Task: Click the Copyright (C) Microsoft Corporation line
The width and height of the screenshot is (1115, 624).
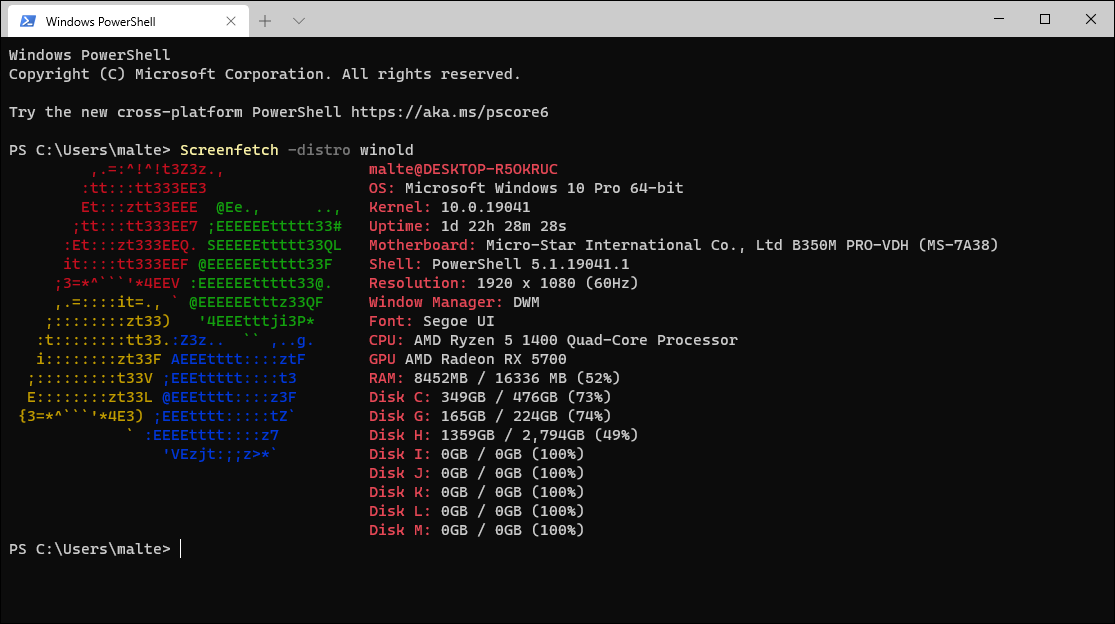Action: point(265,74)
